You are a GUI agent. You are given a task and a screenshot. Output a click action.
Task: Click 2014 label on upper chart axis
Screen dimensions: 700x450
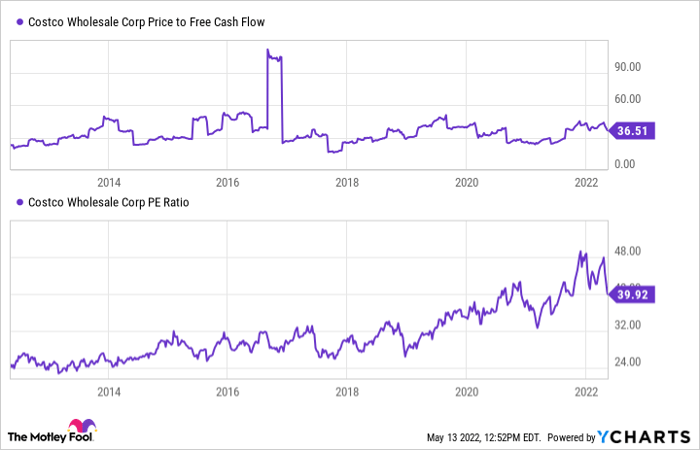coord(109,182)
